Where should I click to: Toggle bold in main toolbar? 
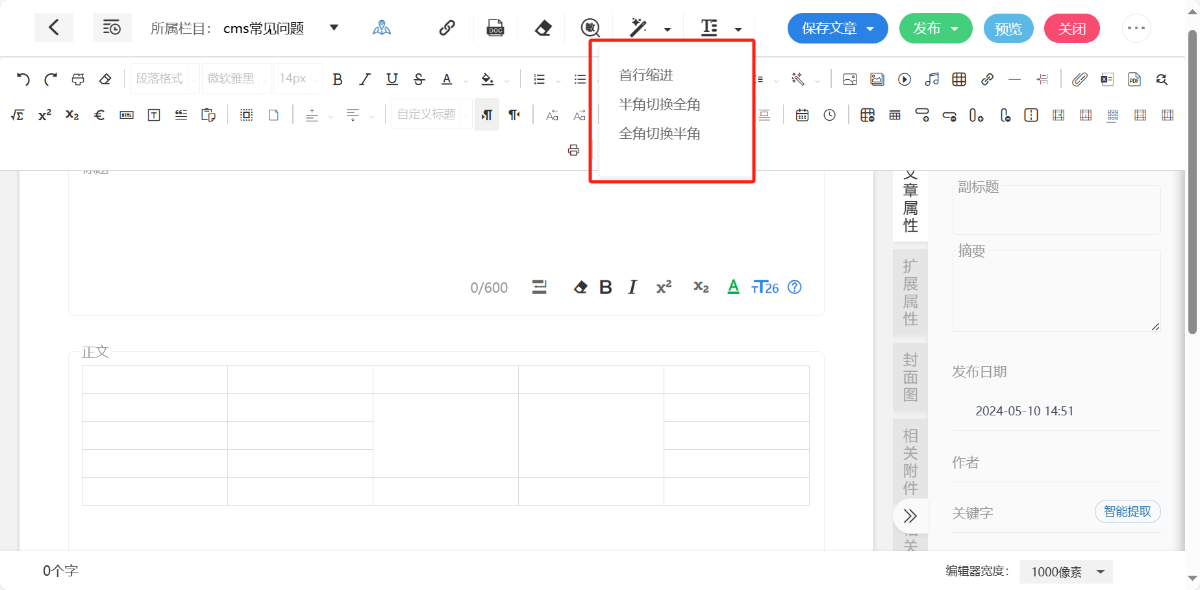tap(337, 79)
